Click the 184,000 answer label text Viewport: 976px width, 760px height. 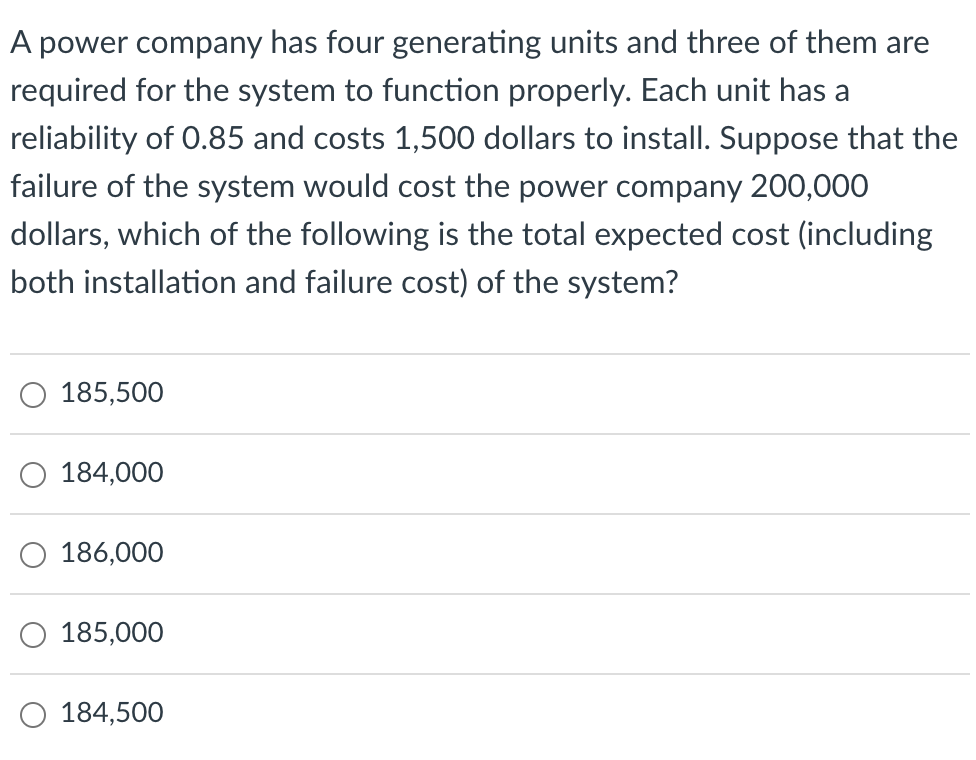pyautogui.click(x=111, y=473)
